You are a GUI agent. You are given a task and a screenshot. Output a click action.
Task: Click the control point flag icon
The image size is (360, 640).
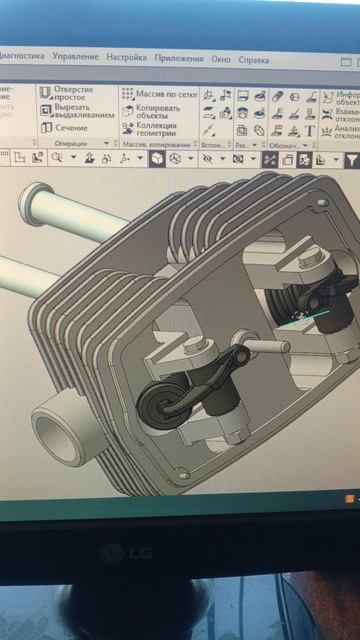point(225,96)
